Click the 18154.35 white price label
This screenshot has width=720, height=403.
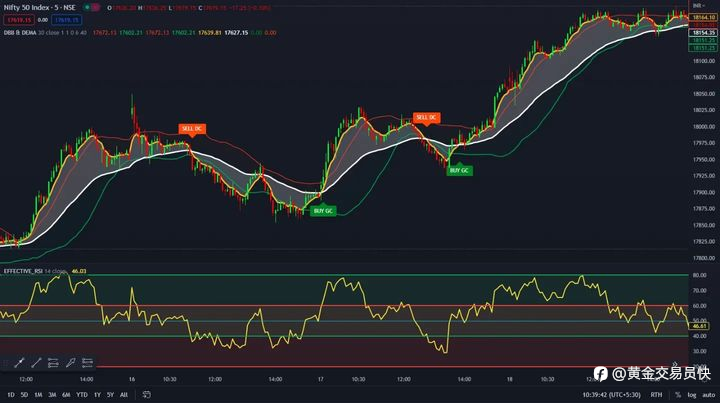tap(703, 33)
